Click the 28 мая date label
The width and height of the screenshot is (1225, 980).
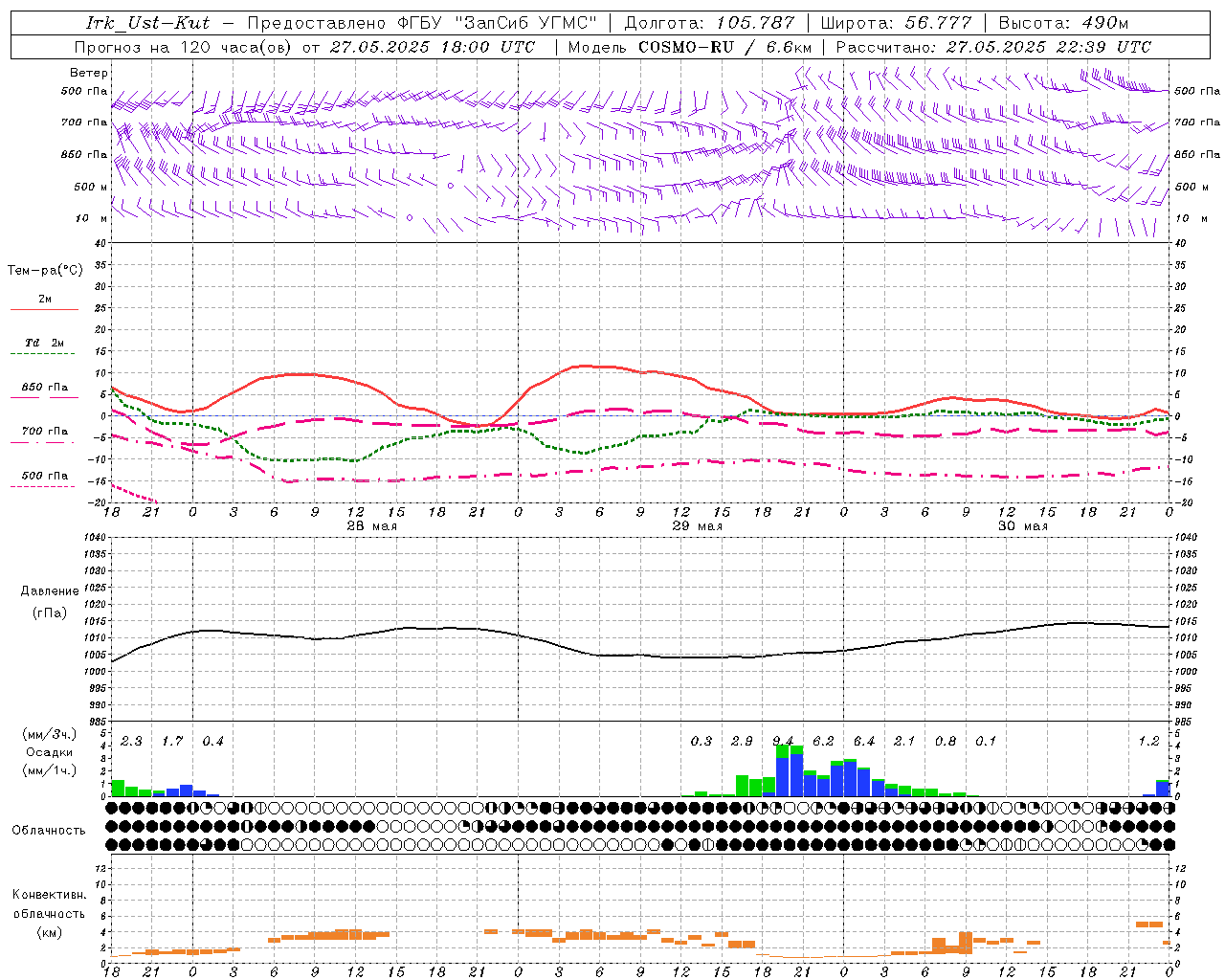click(372, 526)
